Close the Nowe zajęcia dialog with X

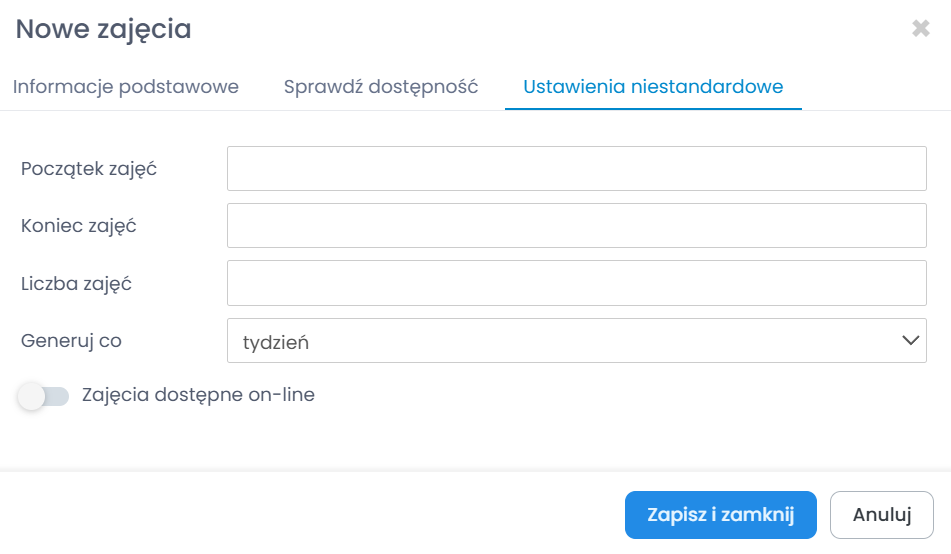click(921, 29)
